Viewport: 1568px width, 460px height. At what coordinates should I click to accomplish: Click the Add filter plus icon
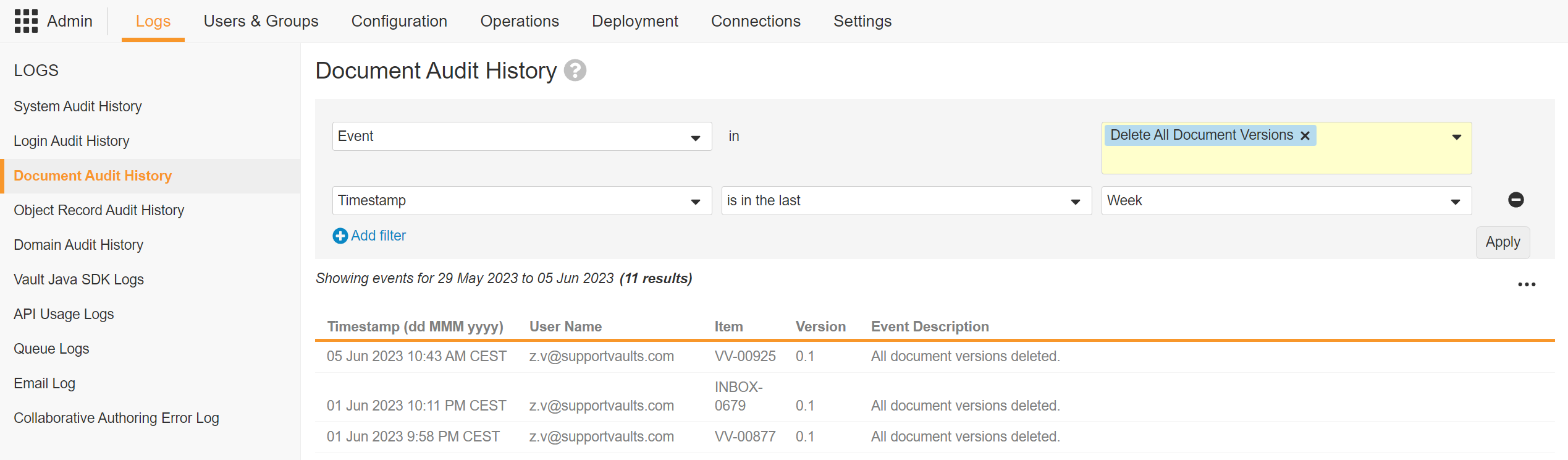tap(340, 236)
